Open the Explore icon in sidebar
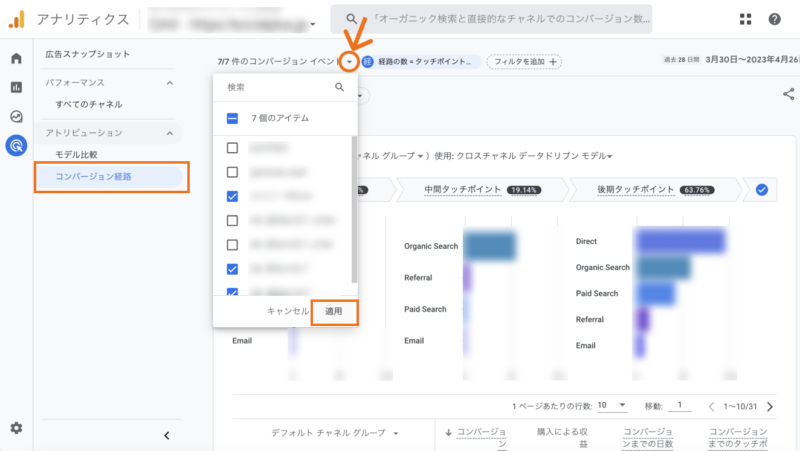Screen dimensions: 800x451 point(16,116)
